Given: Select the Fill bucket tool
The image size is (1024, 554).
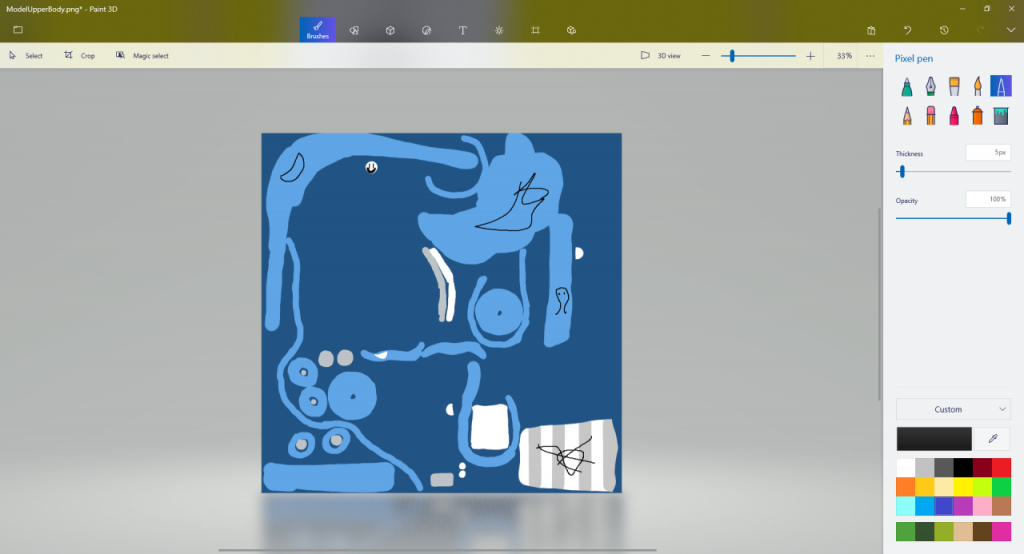Looking at the screenshot, I should pyautogui.click(x=1001, y=116).
